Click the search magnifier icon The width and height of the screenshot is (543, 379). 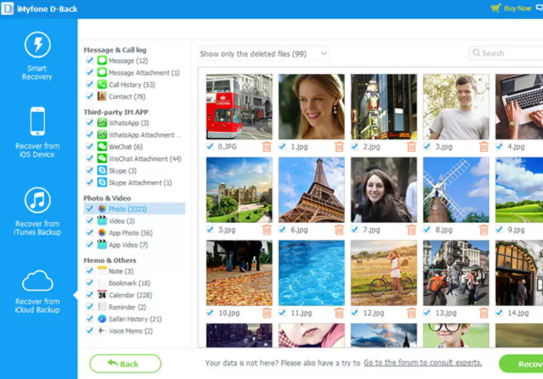[x=476, y=53]
